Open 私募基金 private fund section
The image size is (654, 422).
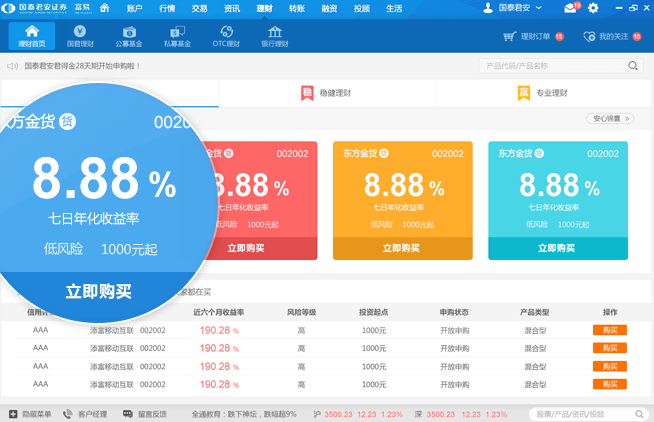[x=178, y=37]
